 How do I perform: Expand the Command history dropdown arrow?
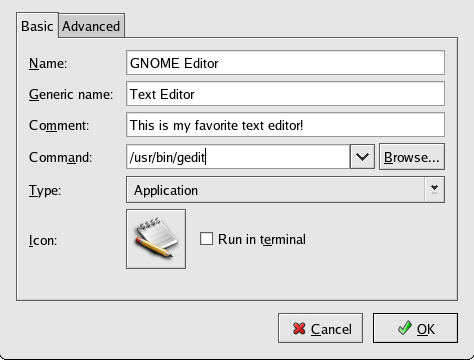(x=362, y=156)
